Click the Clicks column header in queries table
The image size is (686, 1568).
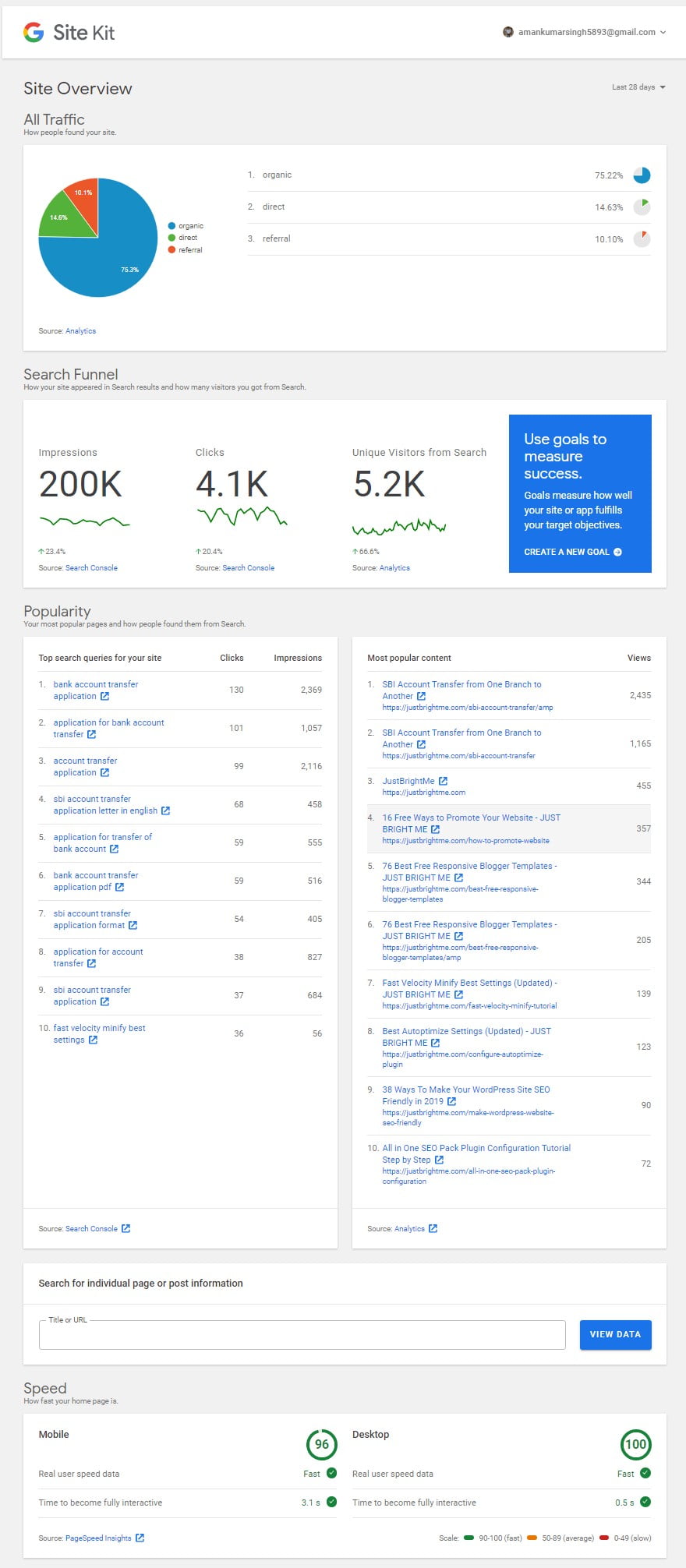(x=232, y=658)
